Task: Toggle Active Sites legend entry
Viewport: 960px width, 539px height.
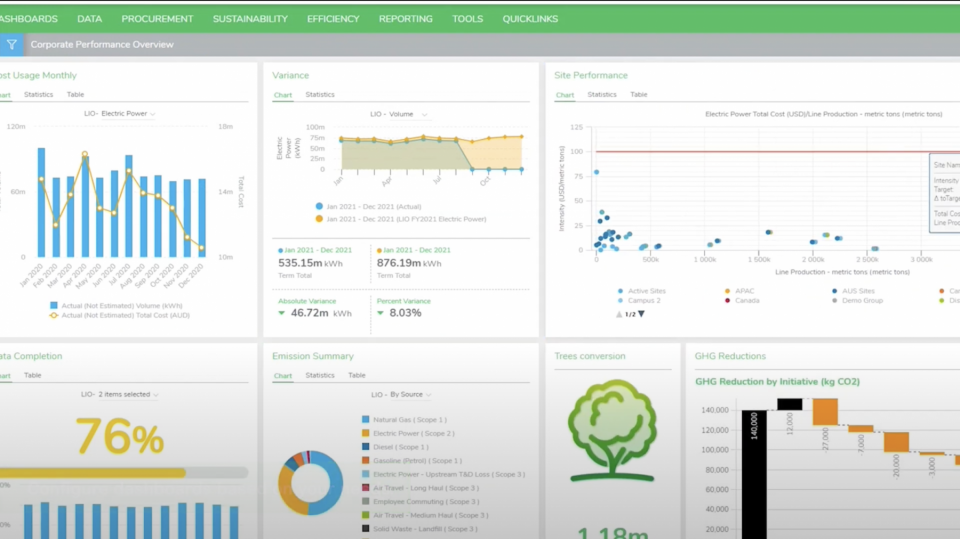Action: click(642, 291)
